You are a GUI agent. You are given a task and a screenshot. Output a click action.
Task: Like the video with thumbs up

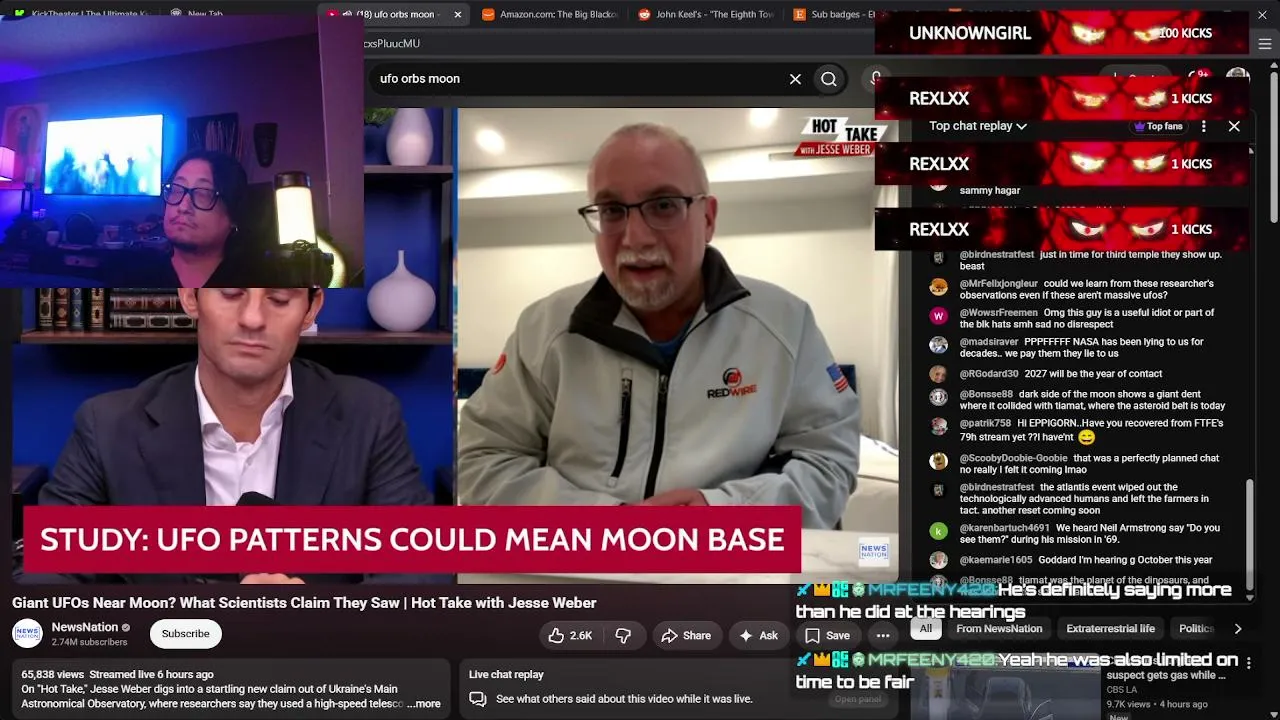click(x=570, y=635)
